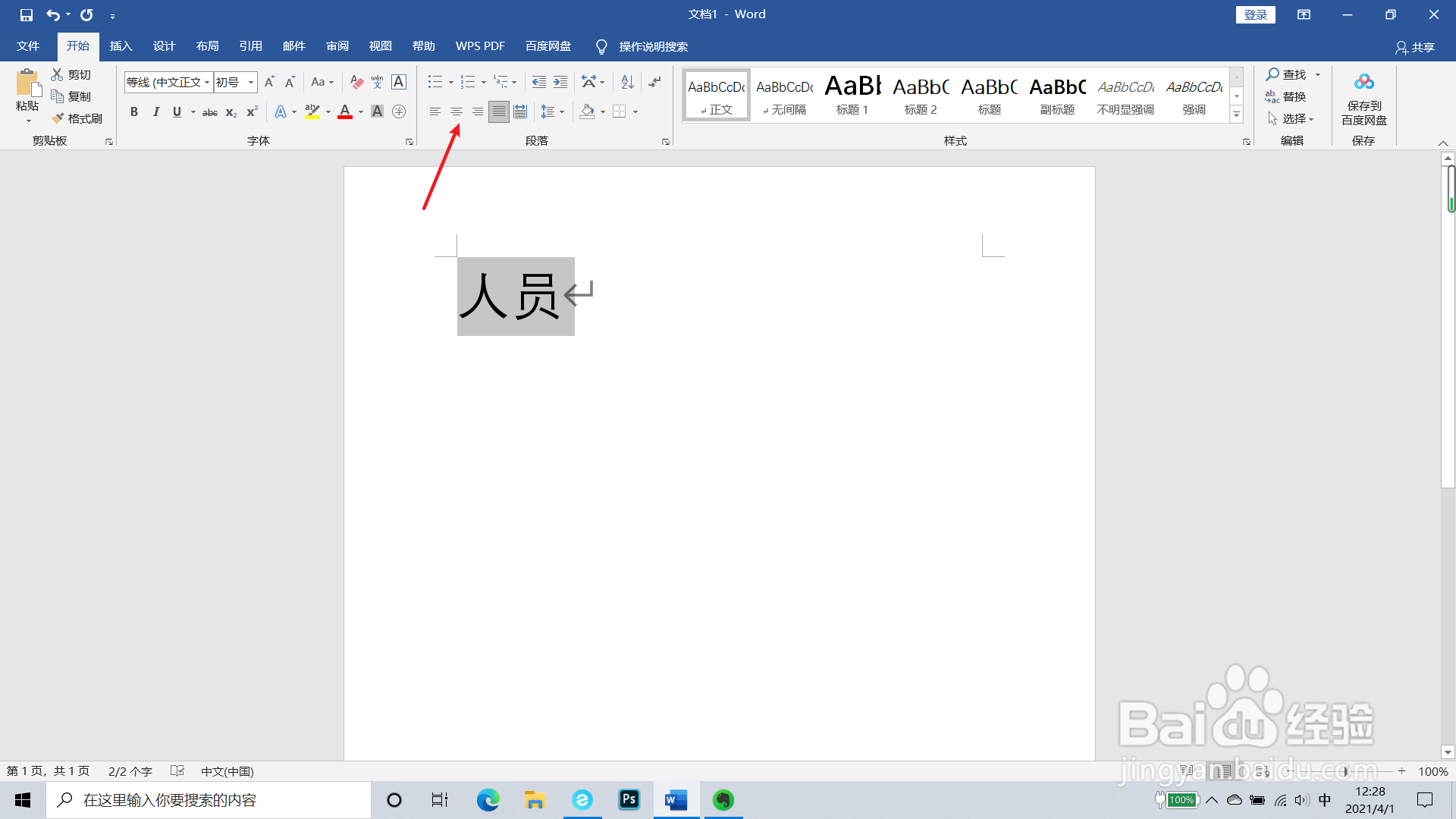Open the line spacing dropdown
This screenshot has width=1456, height=819.
point(561,111)
